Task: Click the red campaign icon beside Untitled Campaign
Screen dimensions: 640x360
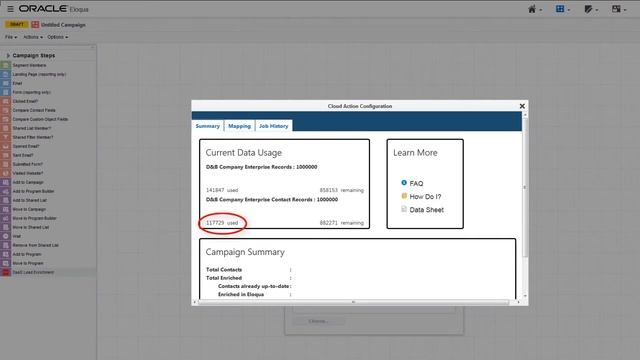Action: pyautogui.click(x=35, y=24)
